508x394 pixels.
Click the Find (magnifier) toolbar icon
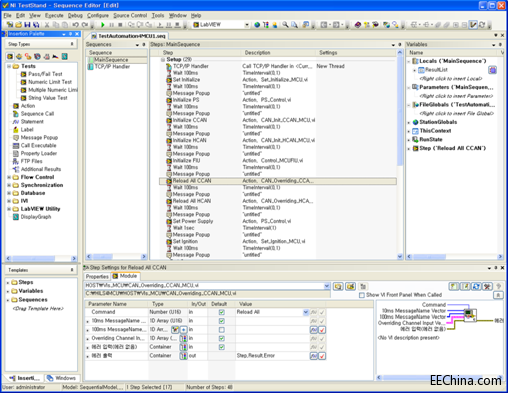click(285, 25)
